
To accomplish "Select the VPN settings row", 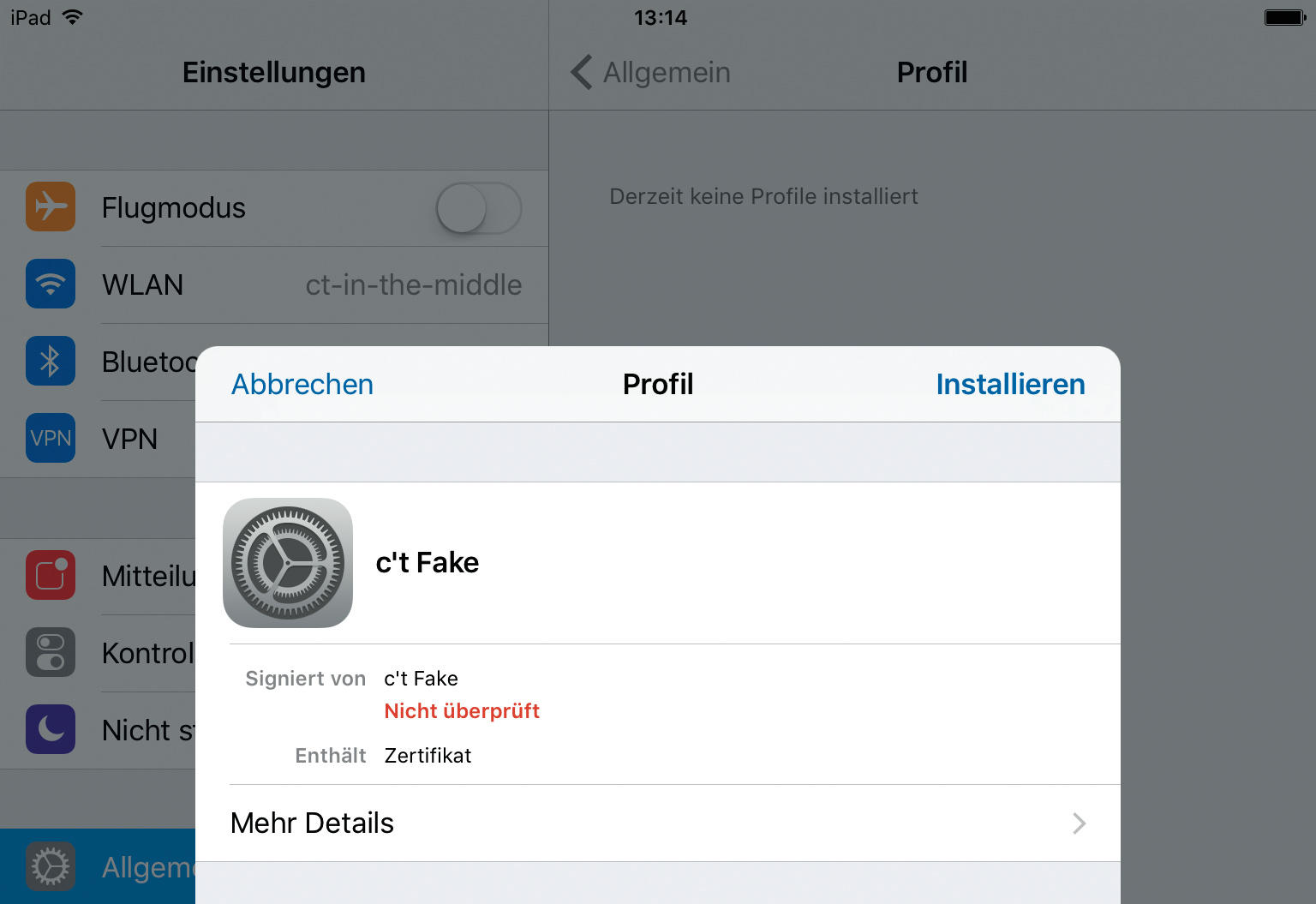I will (x=129, y=439).
